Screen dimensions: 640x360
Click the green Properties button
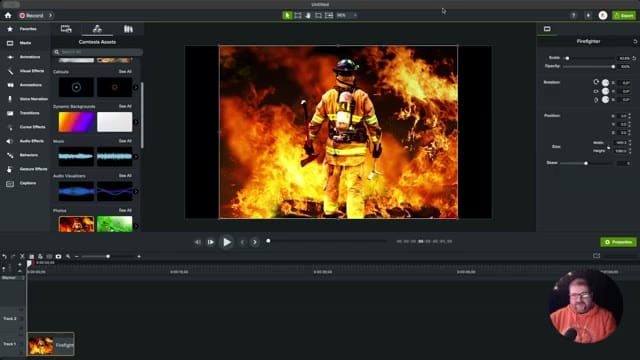[618, 242]
